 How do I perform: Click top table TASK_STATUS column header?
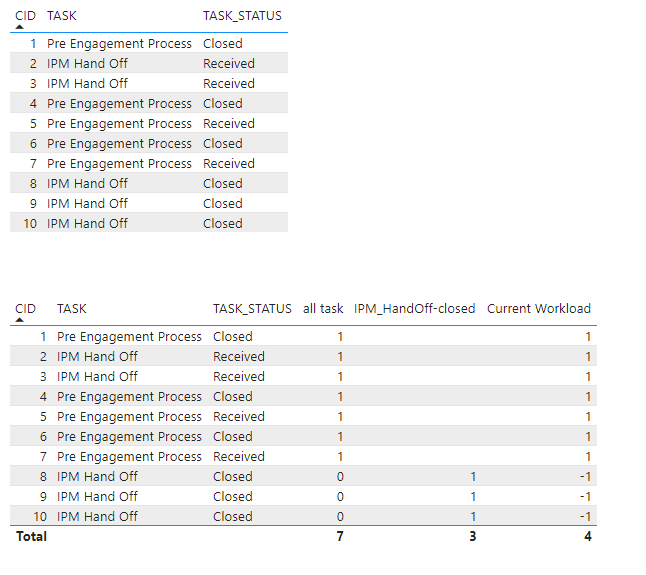pos(242,16)
